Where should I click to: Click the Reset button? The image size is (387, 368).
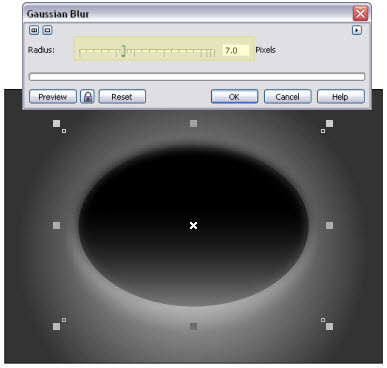[122, 97]
